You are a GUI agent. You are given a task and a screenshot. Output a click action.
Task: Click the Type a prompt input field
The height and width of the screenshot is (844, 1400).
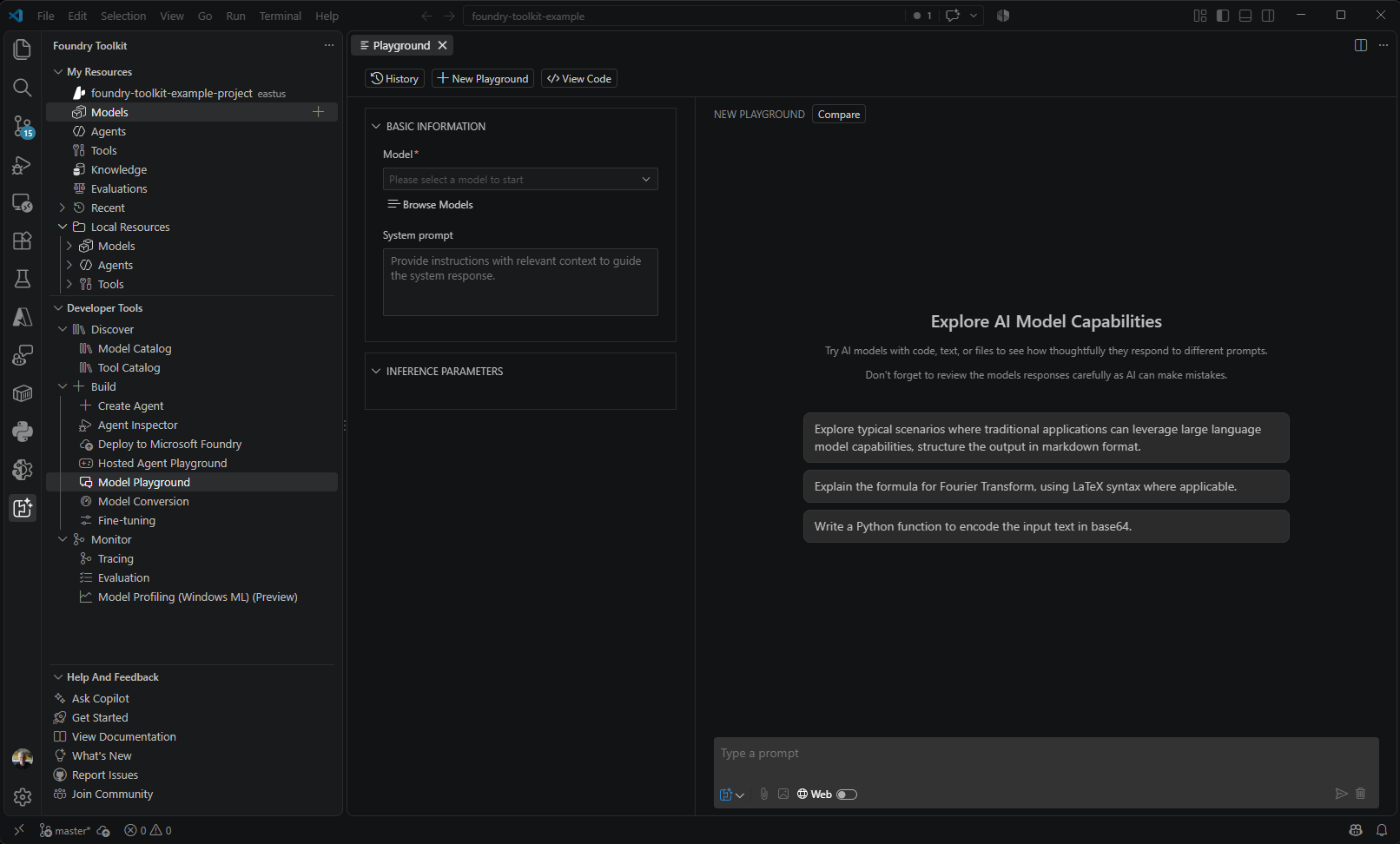1047,754
